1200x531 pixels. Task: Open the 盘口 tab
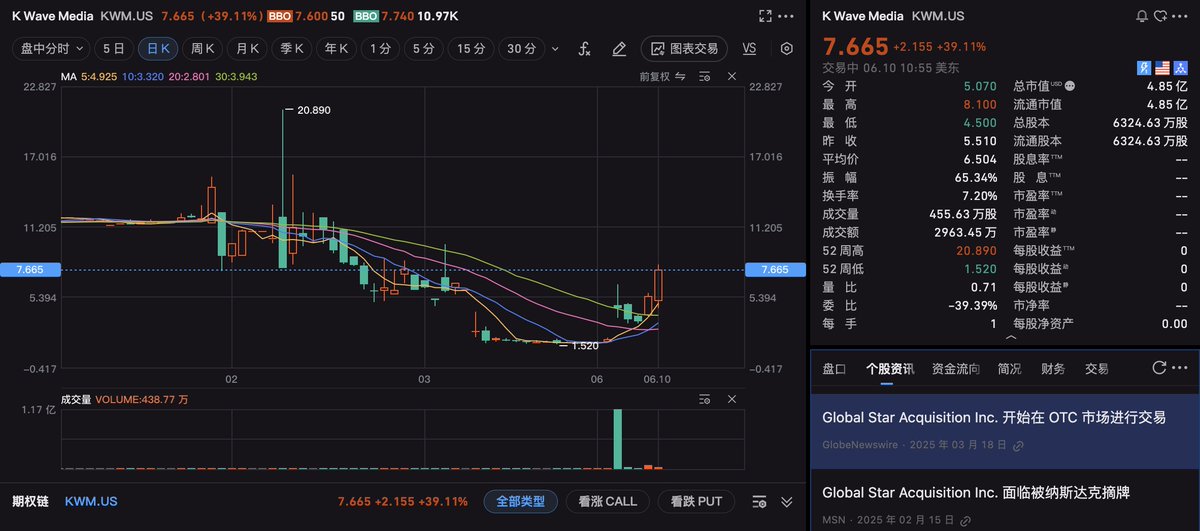[834, 368]
